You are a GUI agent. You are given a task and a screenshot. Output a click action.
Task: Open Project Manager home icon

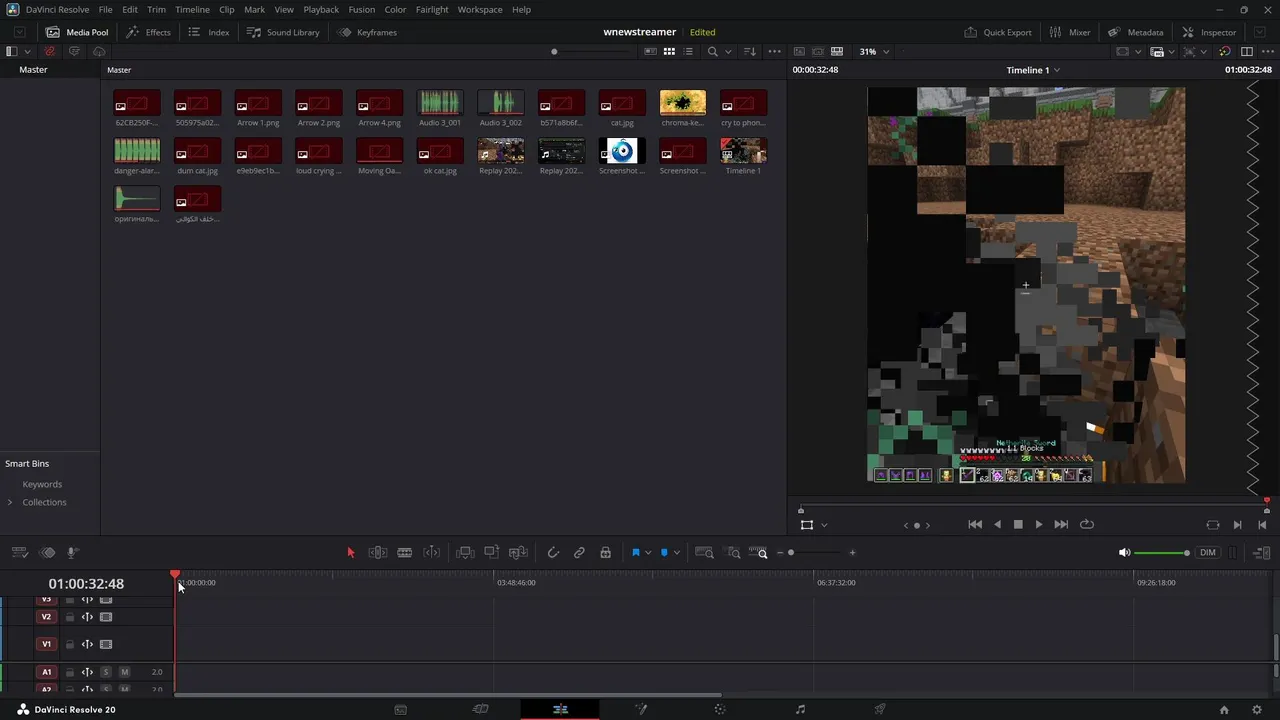(1224, 709)
